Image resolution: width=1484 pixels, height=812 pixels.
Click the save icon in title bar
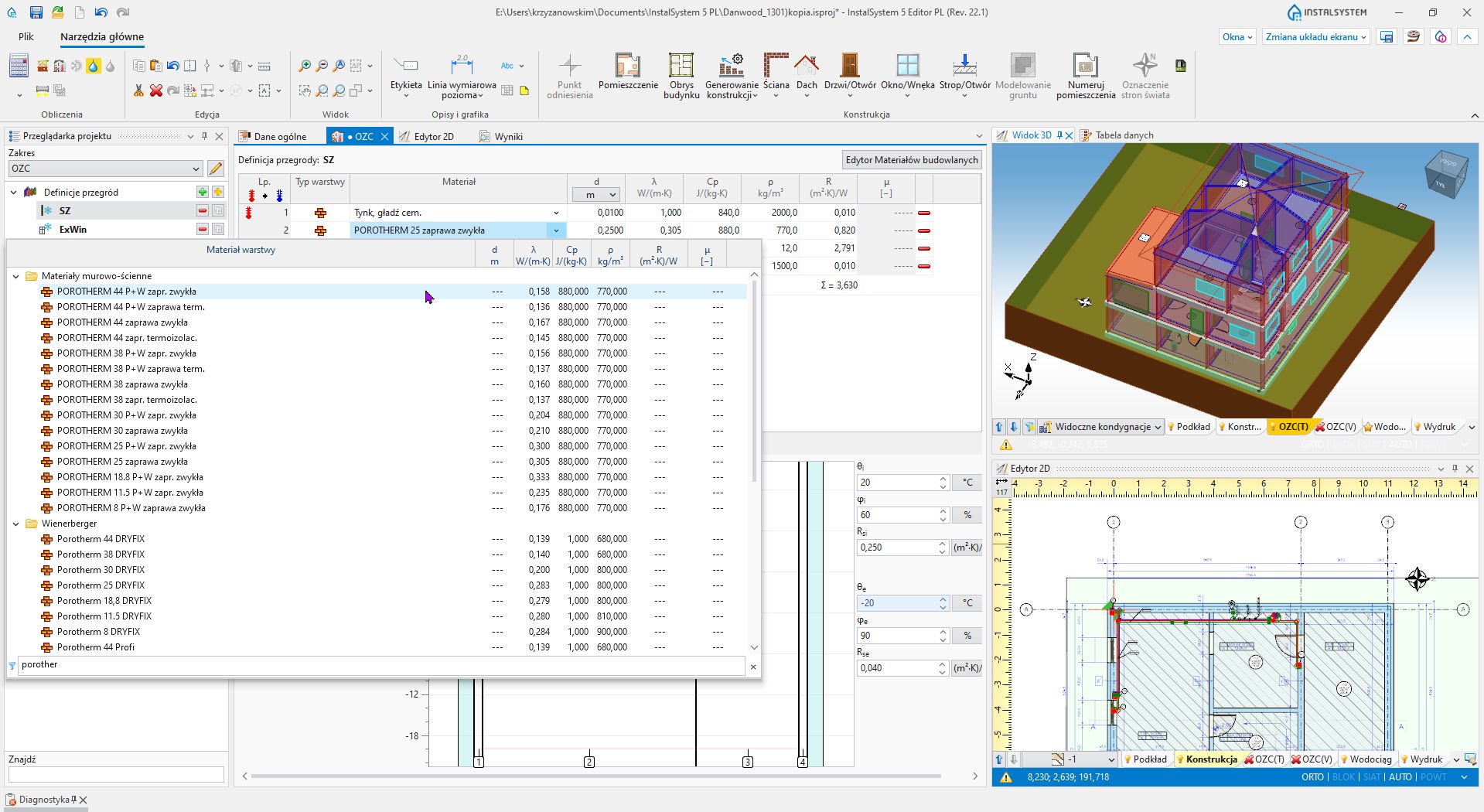pos(36,12)
